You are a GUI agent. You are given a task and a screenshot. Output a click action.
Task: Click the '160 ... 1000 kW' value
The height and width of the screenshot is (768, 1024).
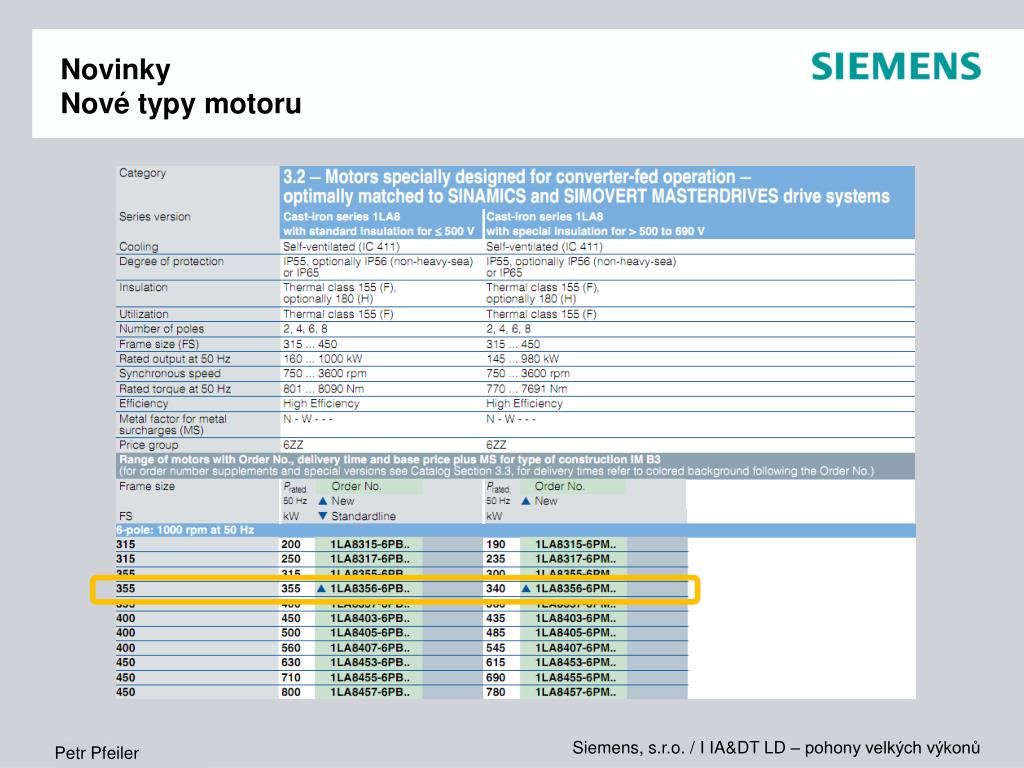tap(323, 359)
